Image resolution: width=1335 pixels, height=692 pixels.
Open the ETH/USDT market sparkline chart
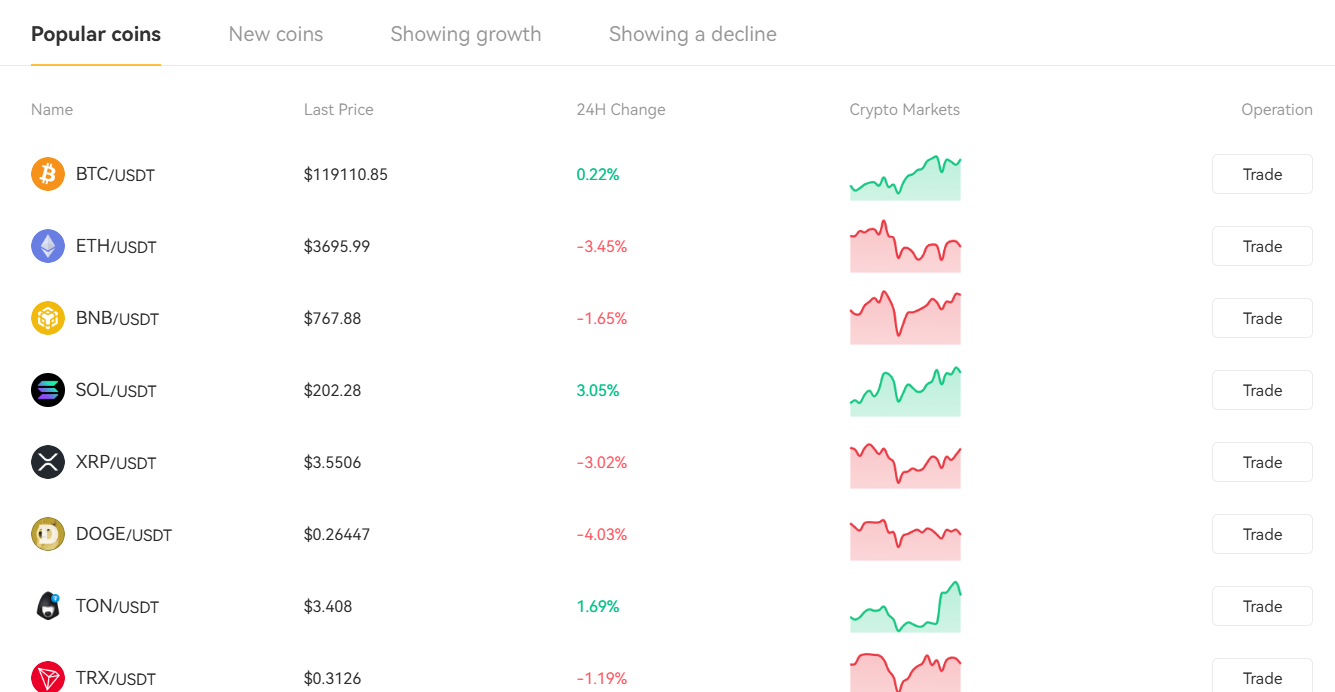click(x=905, y=247)
